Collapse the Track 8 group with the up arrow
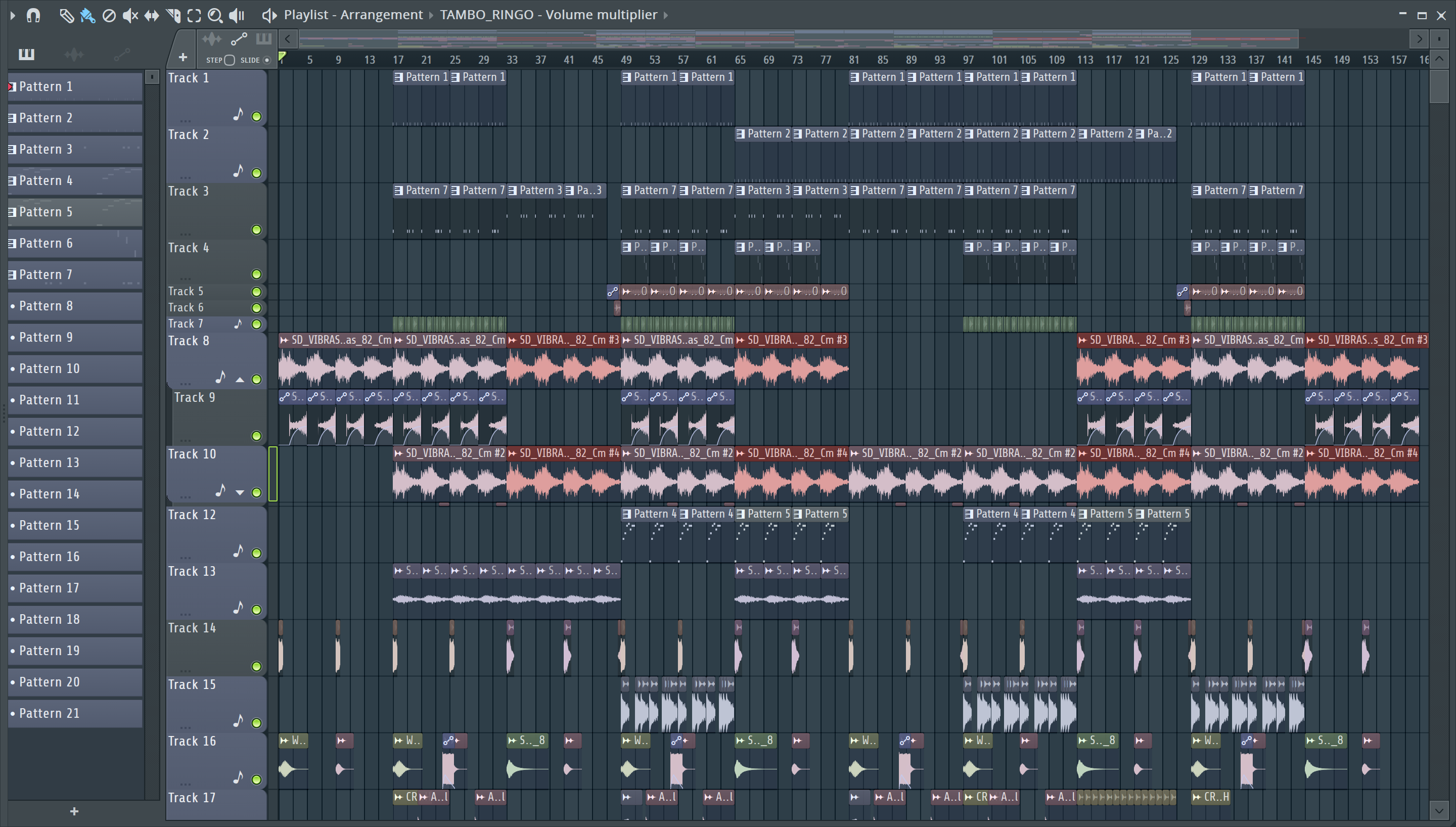 (240, 380)
